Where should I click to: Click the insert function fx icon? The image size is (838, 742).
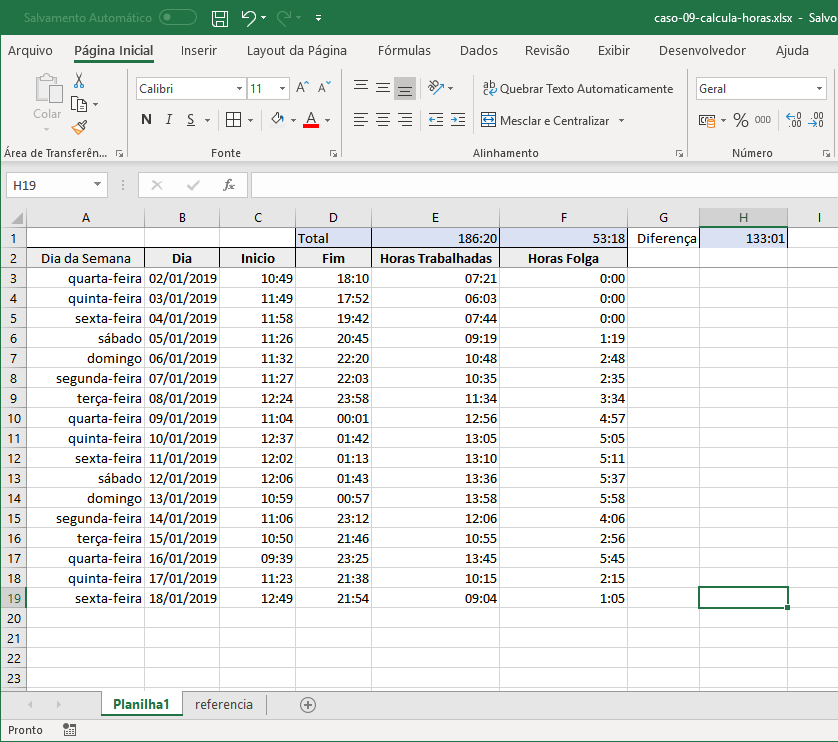point(229,185)
